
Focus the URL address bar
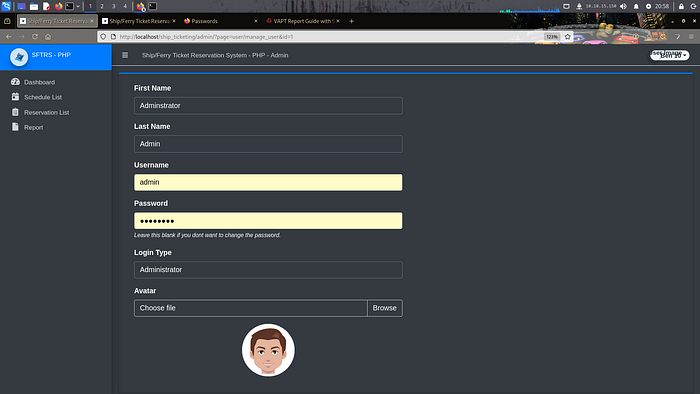point(330,37)
